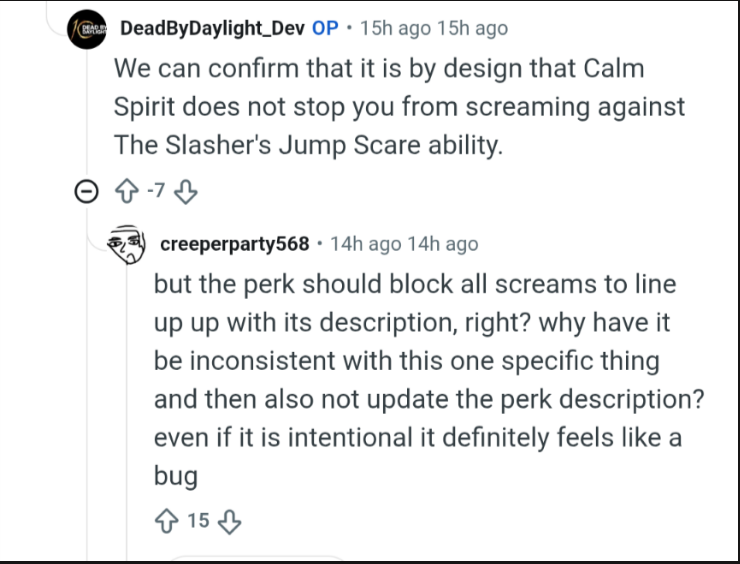
Task: Upvote the DeadByDaylight_Dev comment
Action: (x=126, y=192)
